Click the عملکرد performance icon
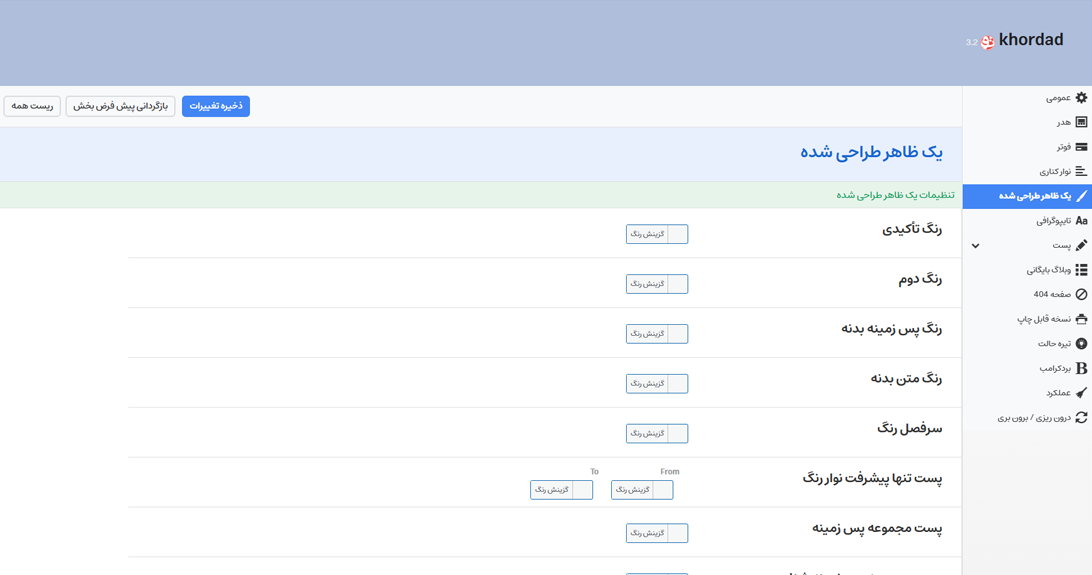 tap(1081, 393)
